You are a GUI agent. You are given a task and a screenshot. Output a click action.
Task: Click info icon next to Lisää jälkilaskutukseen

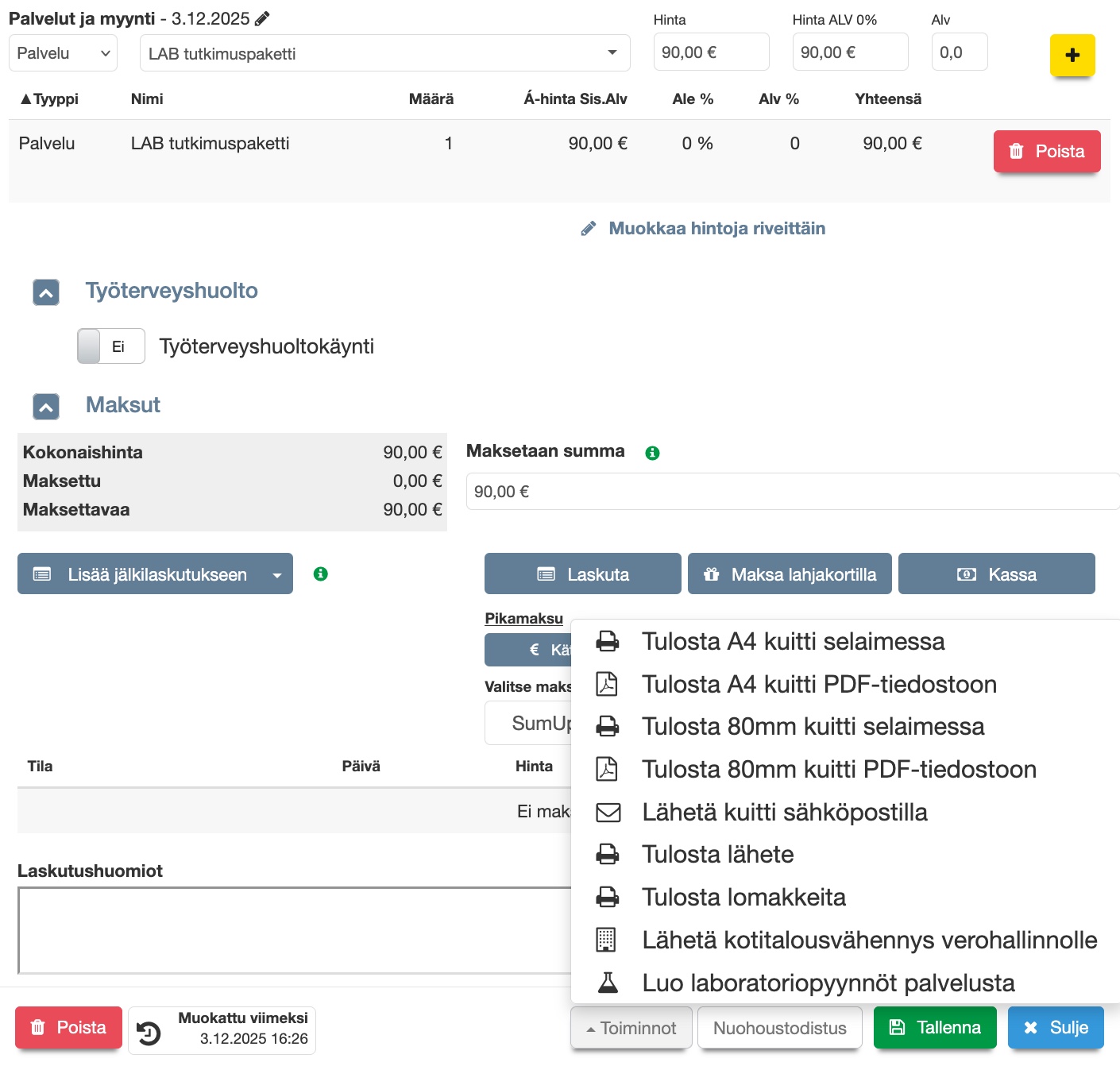click(x=321, y=574)
